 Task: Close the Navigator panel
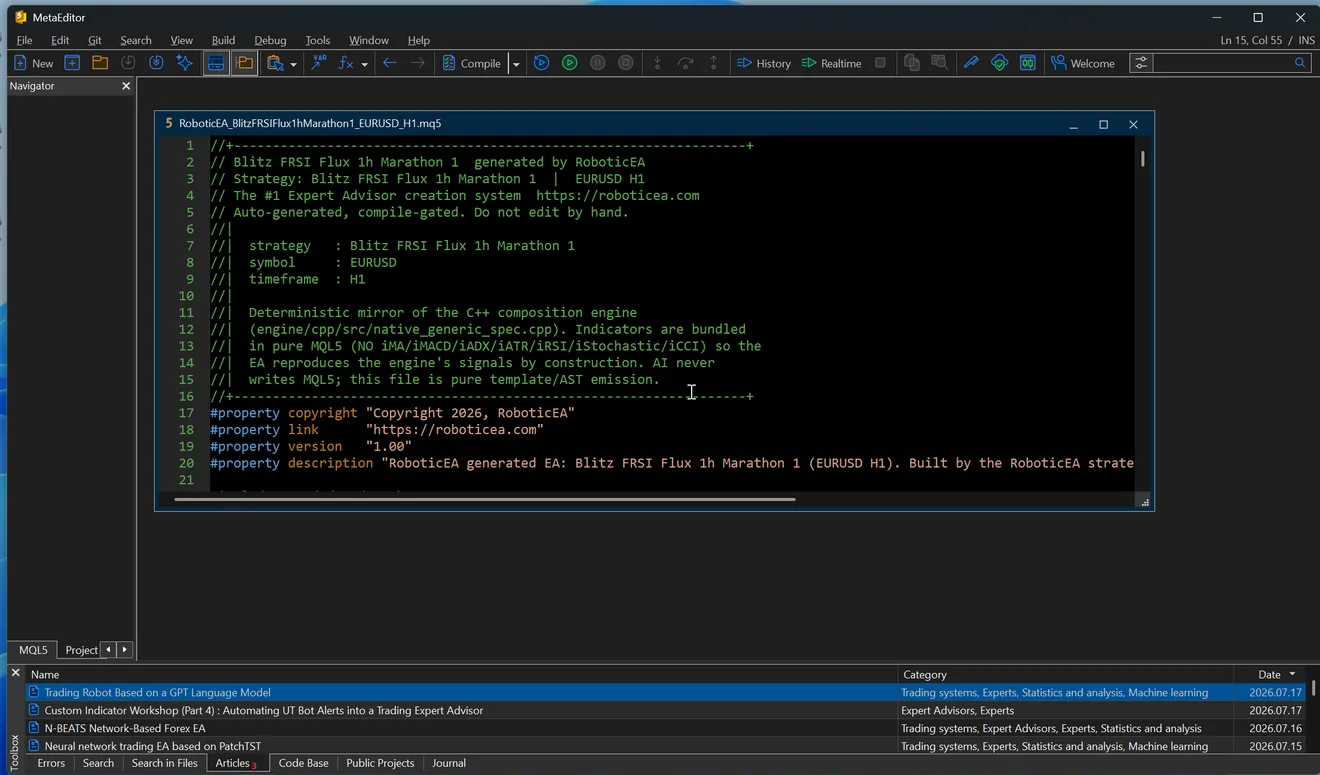point(126,86)
